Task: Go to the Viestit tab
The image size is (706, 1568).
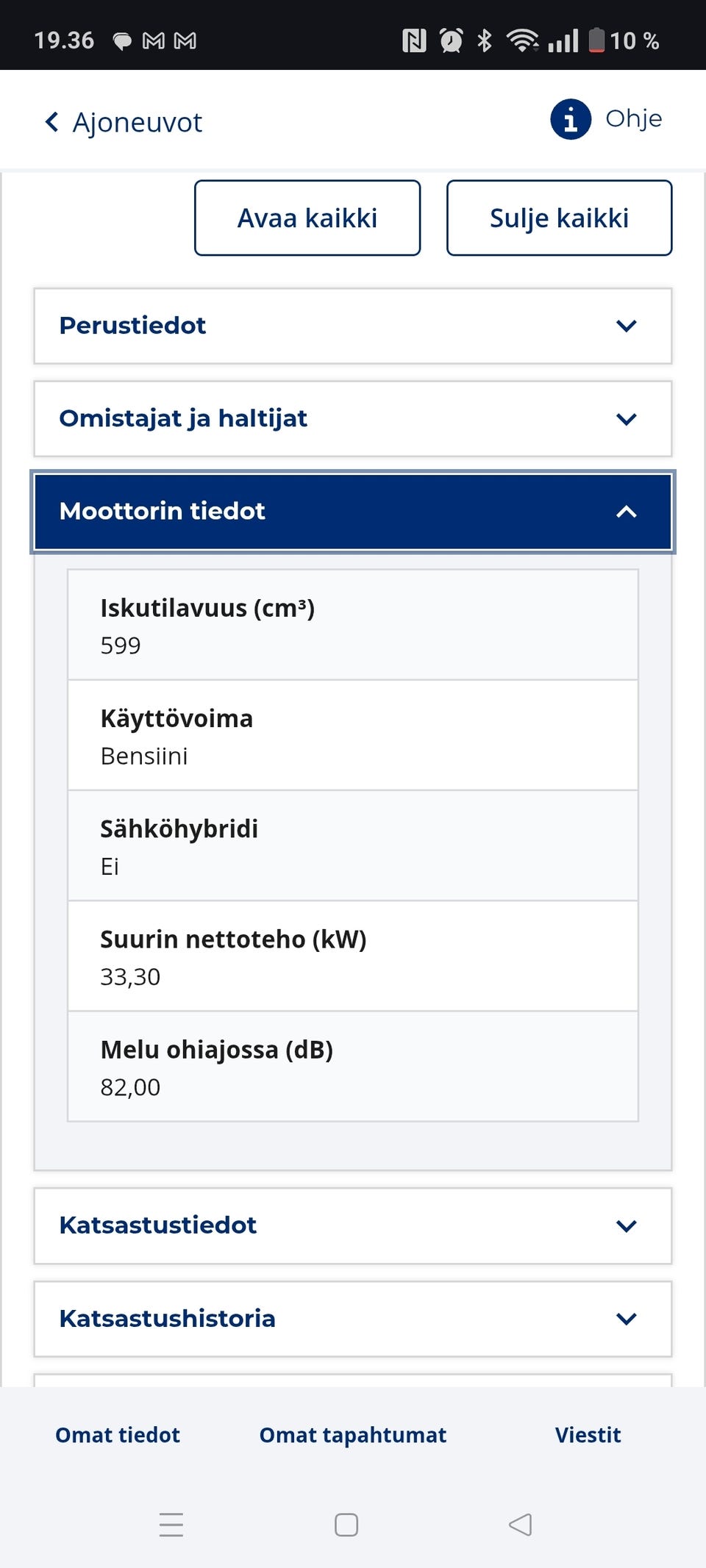Action: [588, 1435]
